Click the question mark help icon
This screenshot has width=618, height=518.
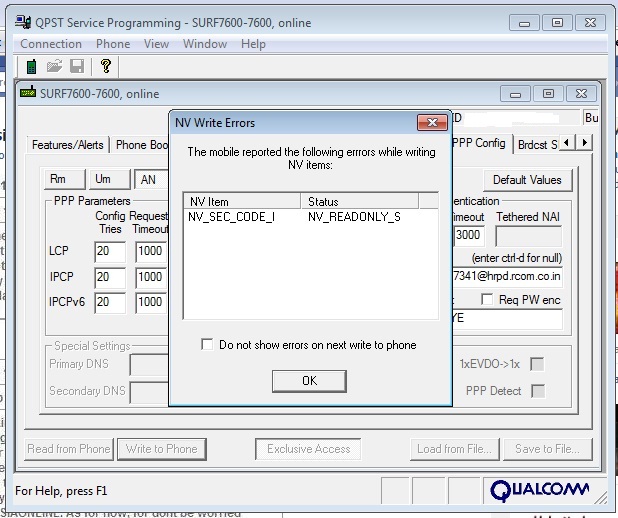105,66
